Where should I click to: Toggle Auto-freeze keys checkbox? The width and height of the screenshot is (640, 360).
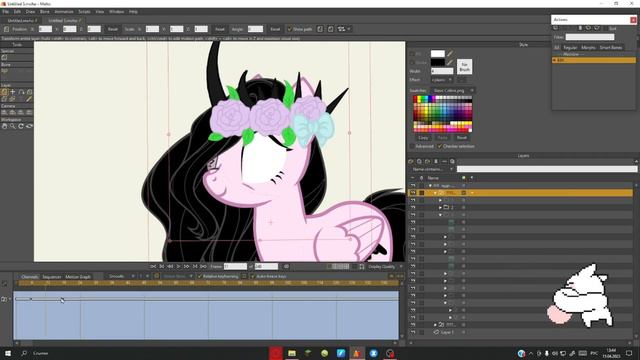point(253,276)
